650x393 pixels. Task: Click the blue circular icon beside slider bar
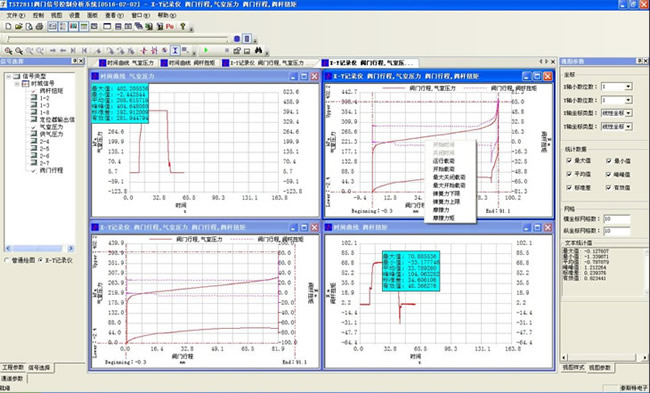point(237,39)
